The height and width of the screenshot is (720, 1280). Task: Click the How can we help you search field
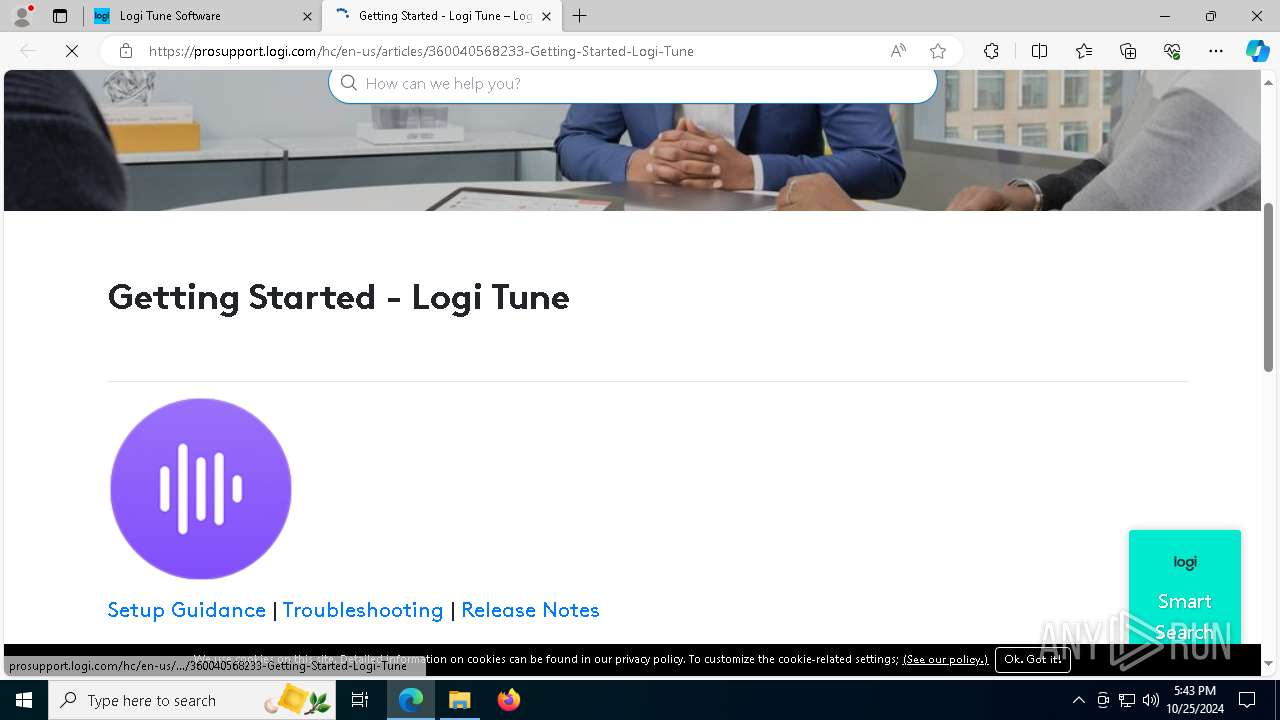coord(633,84)
